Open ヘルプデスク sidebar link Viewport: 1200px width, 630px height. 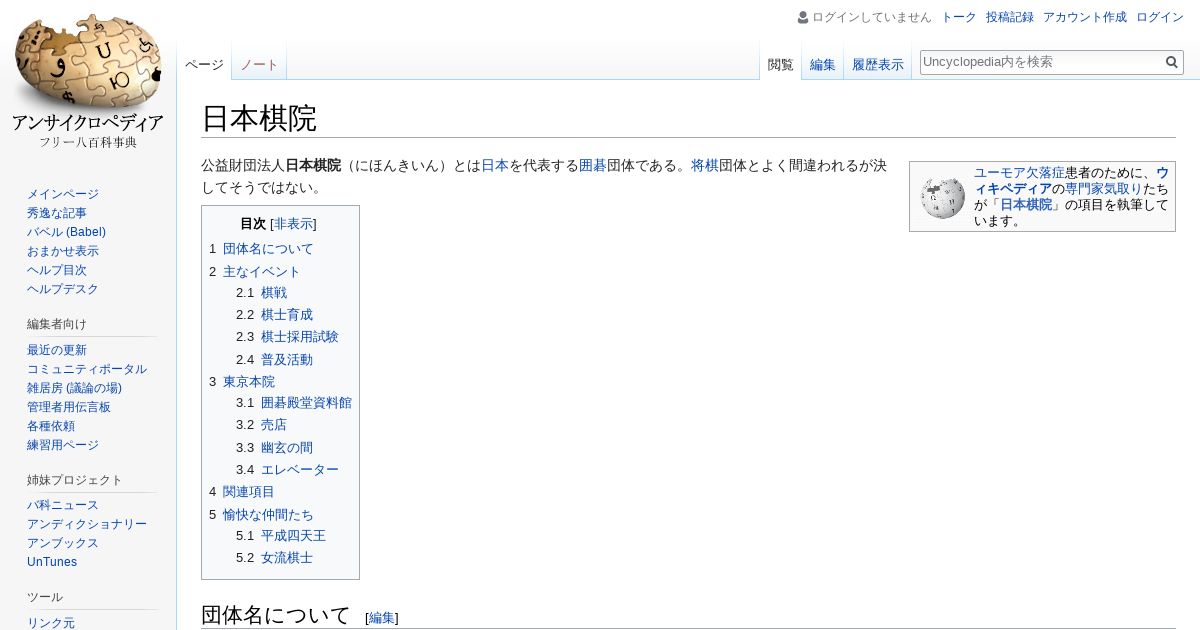(63, 289)
